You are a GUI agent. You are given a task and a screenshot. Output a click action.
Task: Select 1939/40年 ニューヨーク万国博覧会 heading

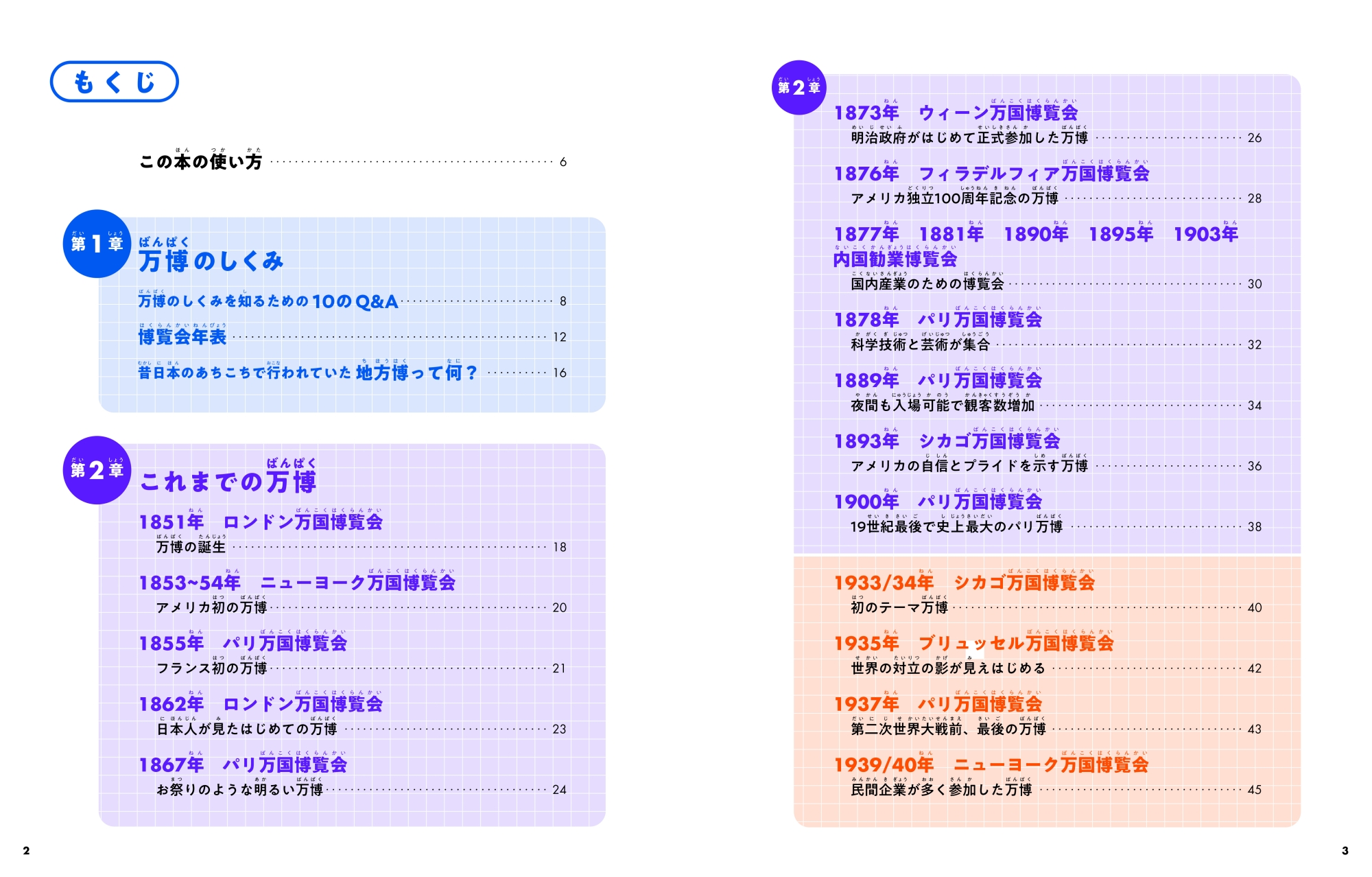[x=991, y=764]
